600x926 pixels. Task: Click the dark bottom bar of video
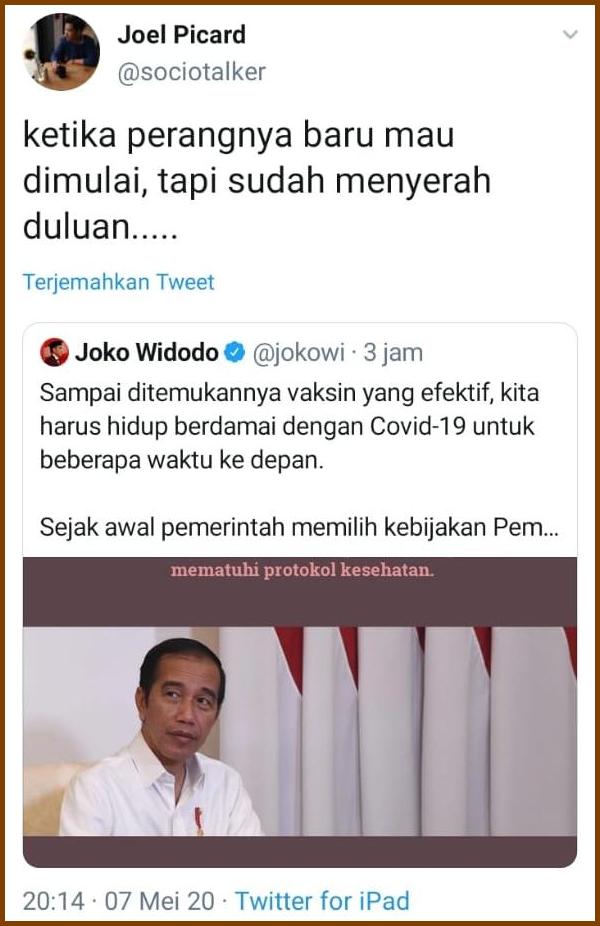point(300,851)
